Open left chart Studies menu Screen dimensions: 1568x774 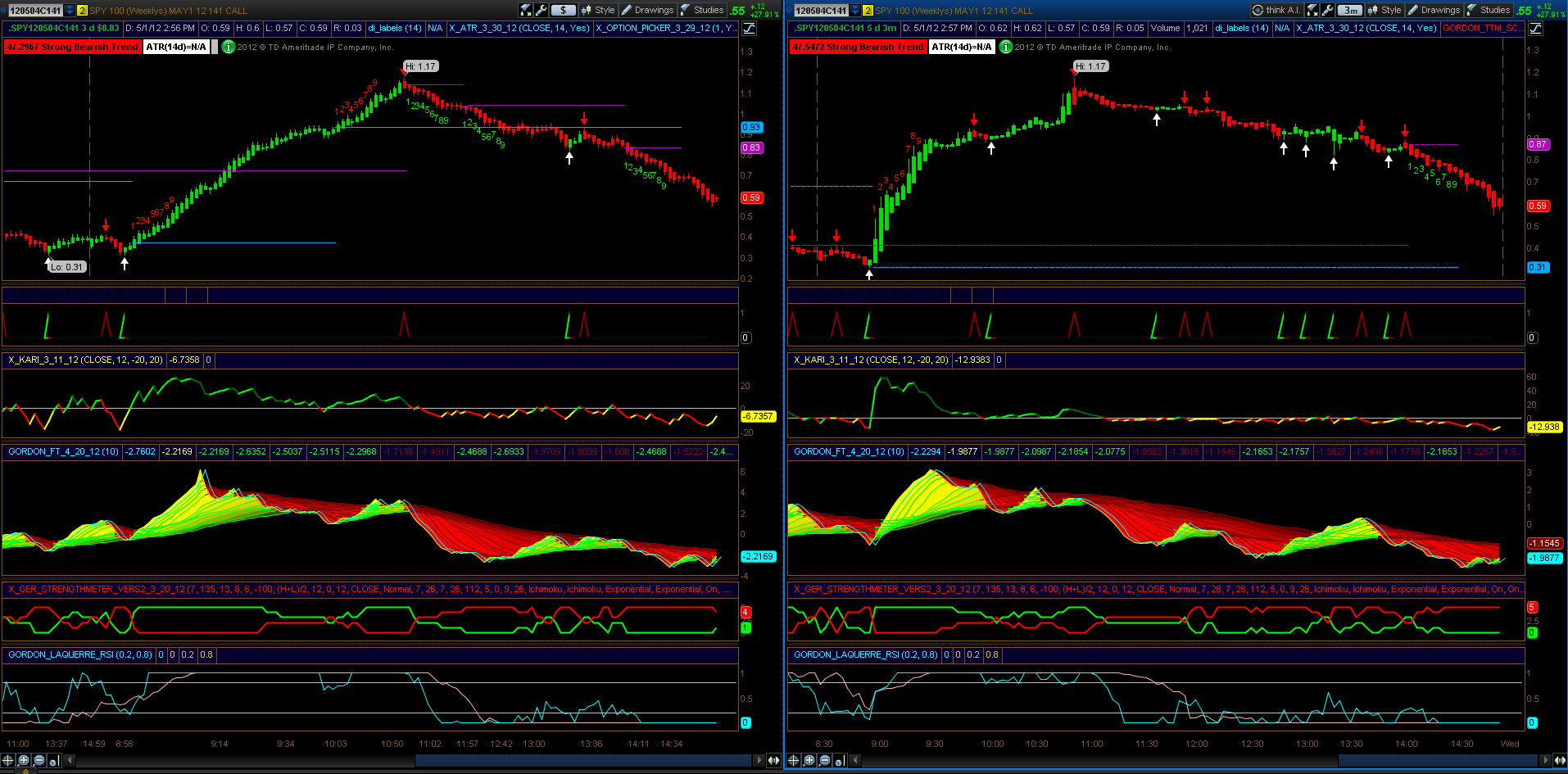coord(702,11)
